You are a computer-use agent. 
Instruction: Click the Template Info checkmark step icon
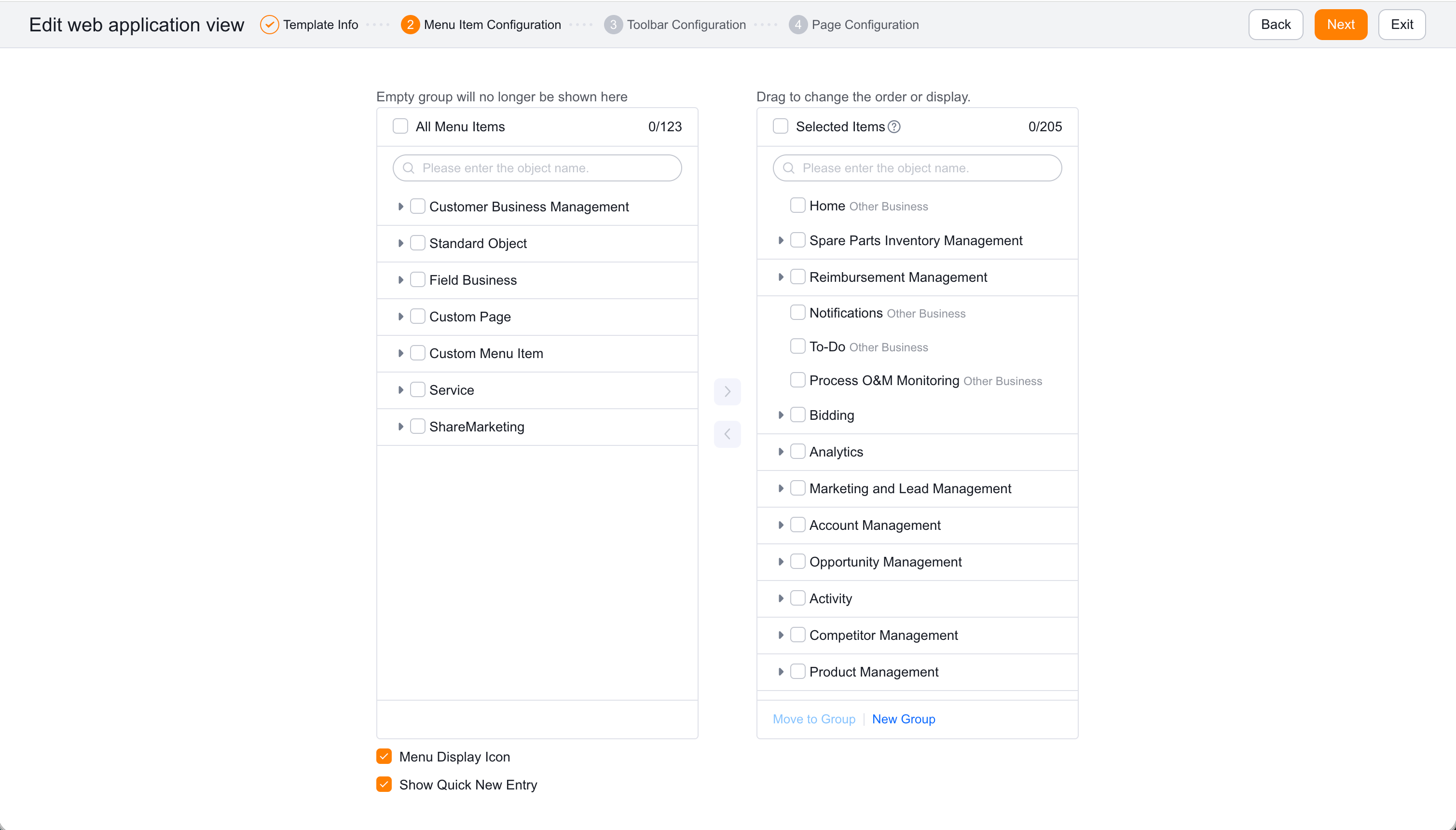tap(269, 25)
